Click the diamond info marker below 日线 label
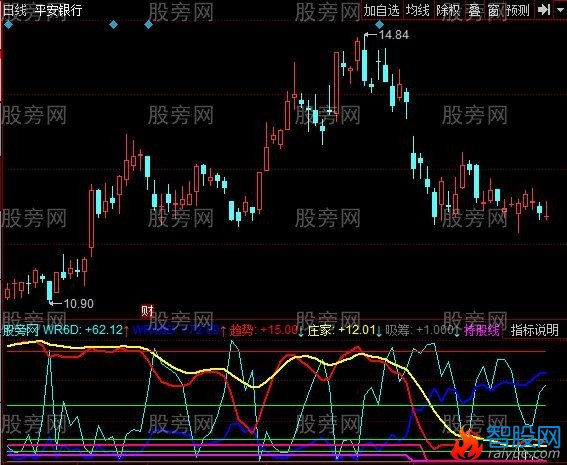 8,25
